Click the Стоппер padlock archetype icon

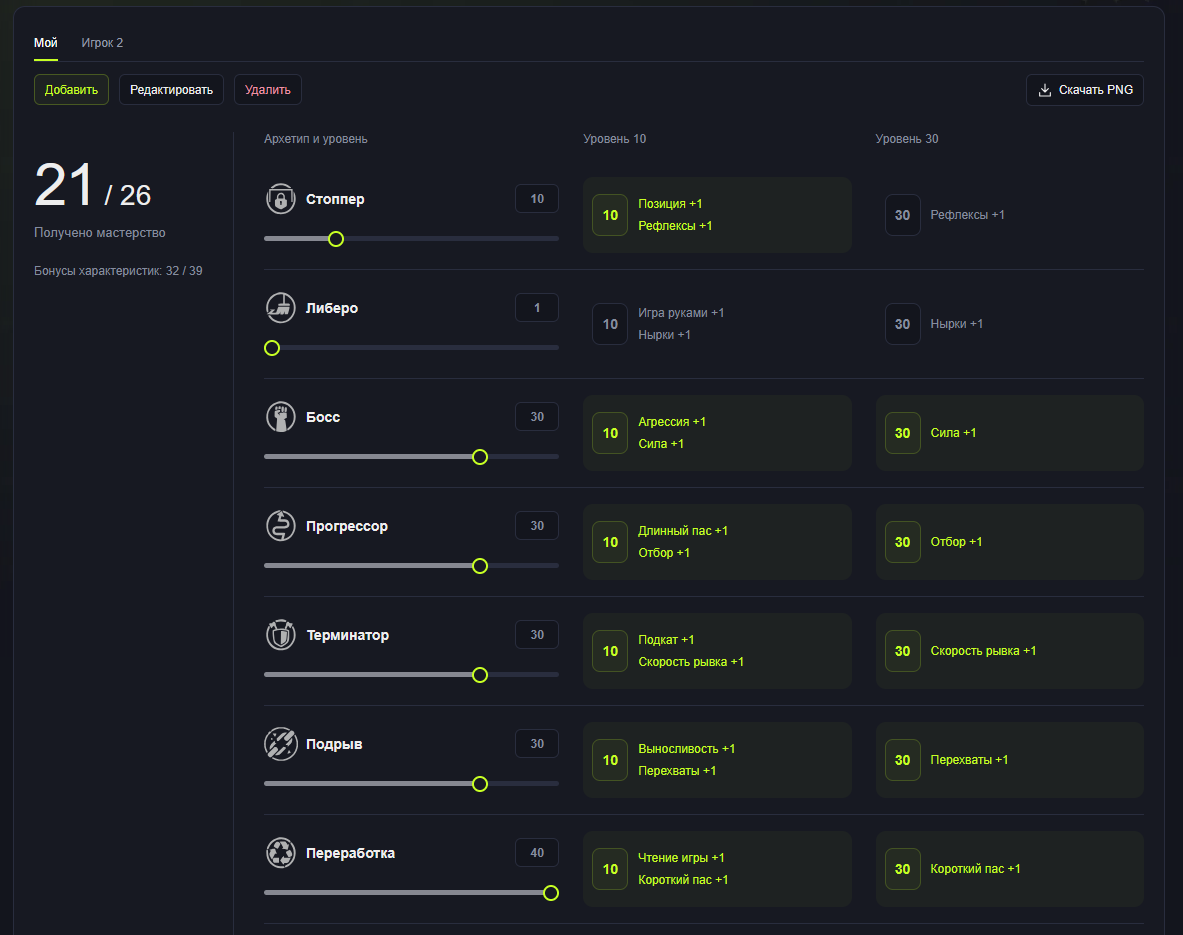click(281, 199)
